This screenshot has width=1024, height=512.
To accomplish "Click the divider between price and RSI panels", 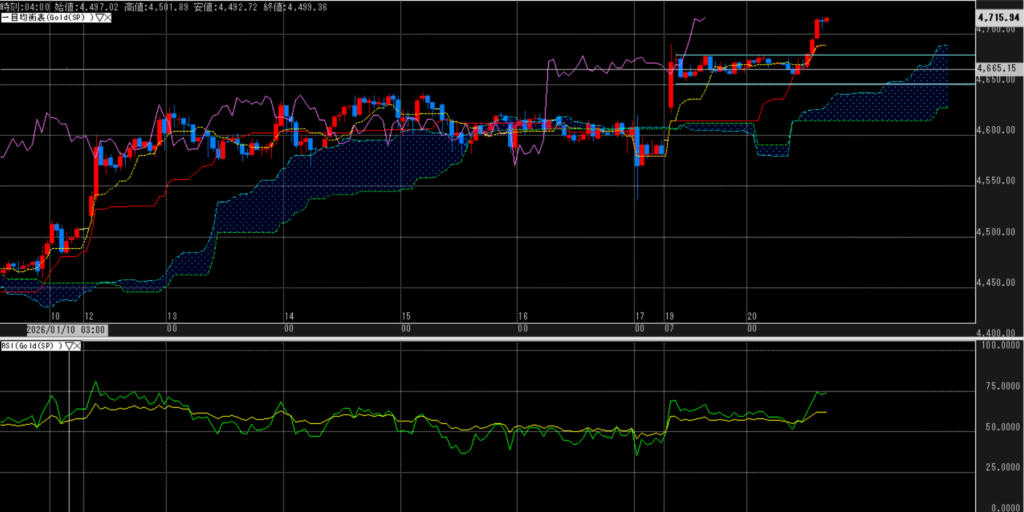I will point(500,339).
